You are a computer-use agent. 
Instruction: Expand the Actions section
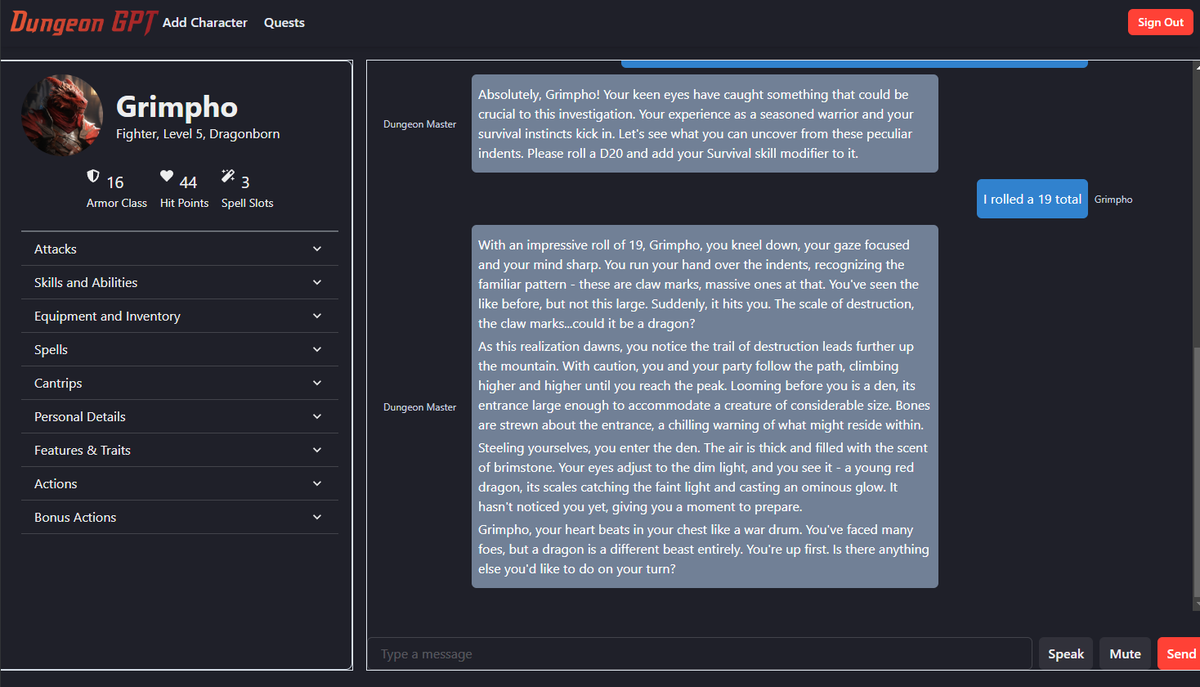pos(179,484)
